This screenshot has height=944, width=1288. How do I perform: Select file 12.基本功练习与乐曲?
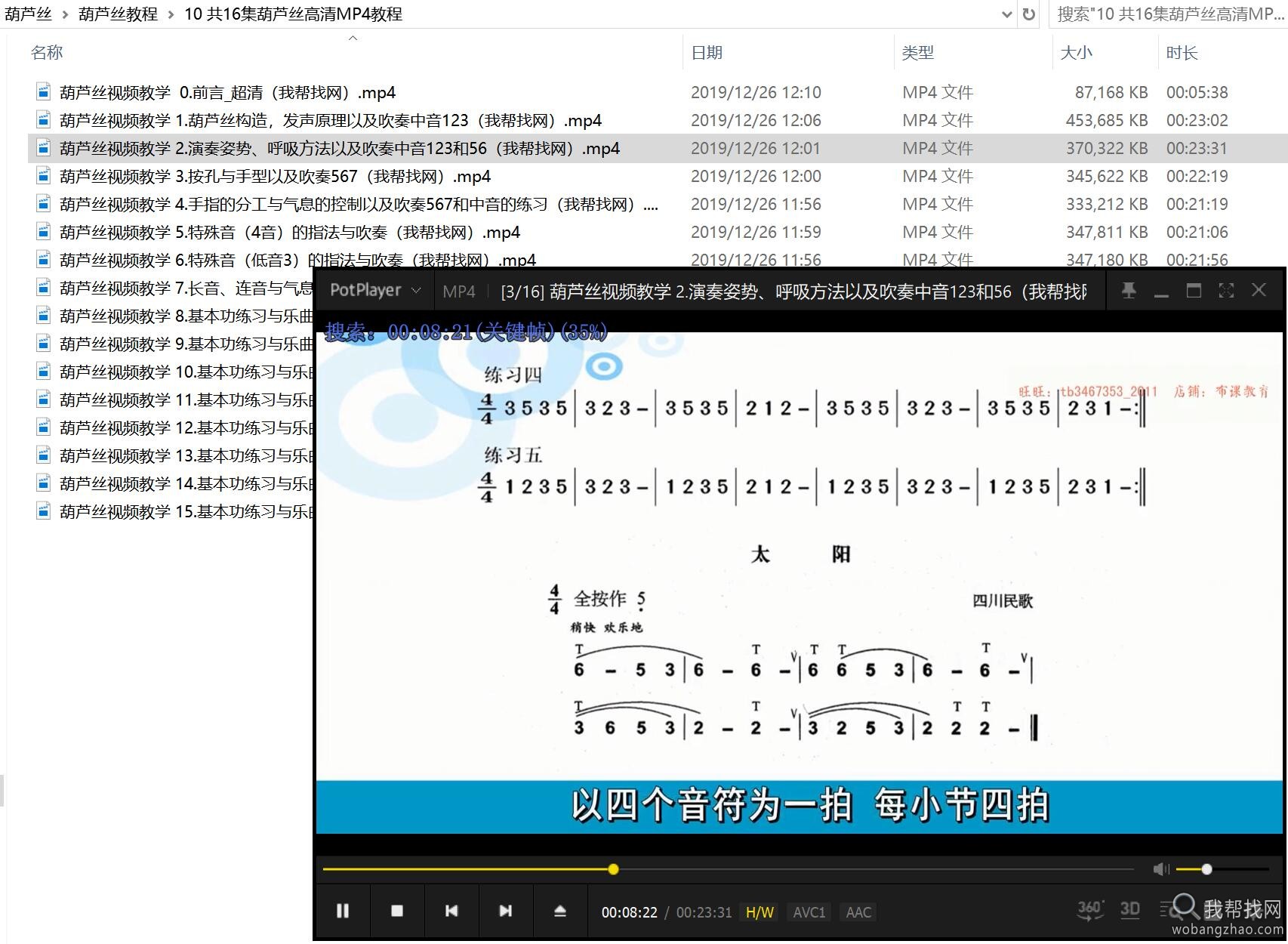point(187,428)
